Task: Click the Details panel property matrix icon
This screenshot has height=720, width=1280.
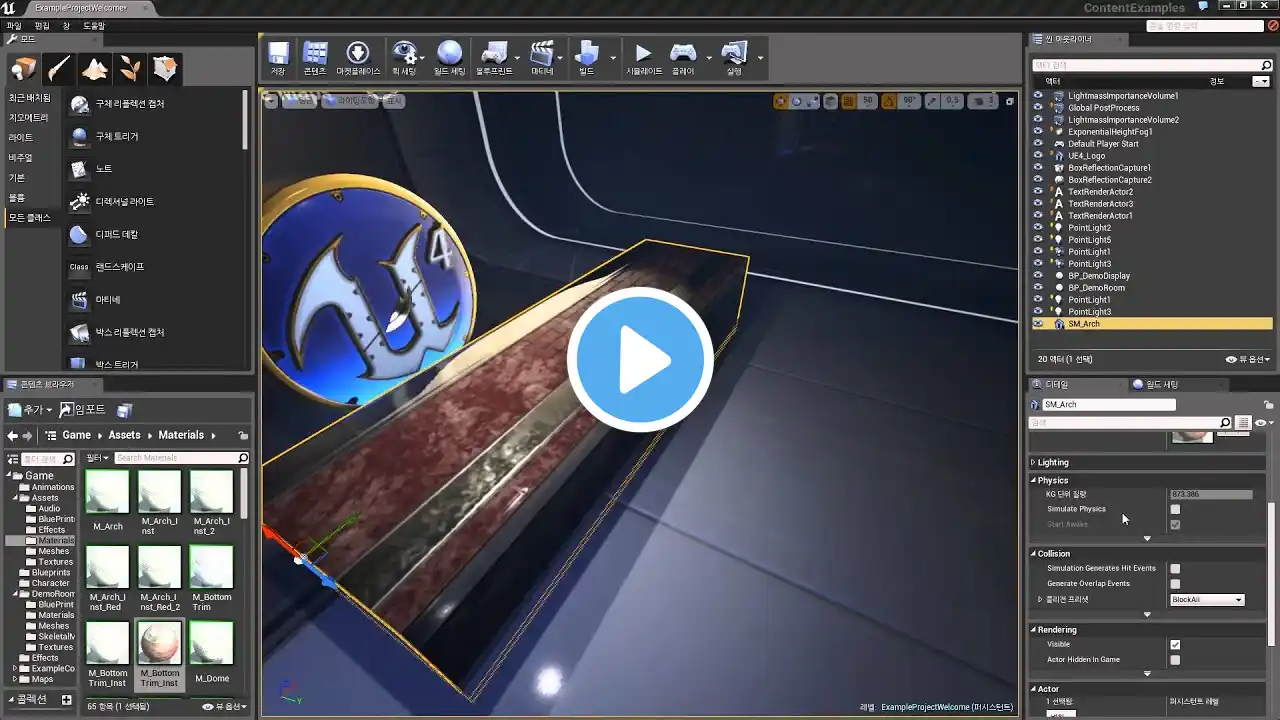Action: pyautogui.click(x=1243, y=423)
